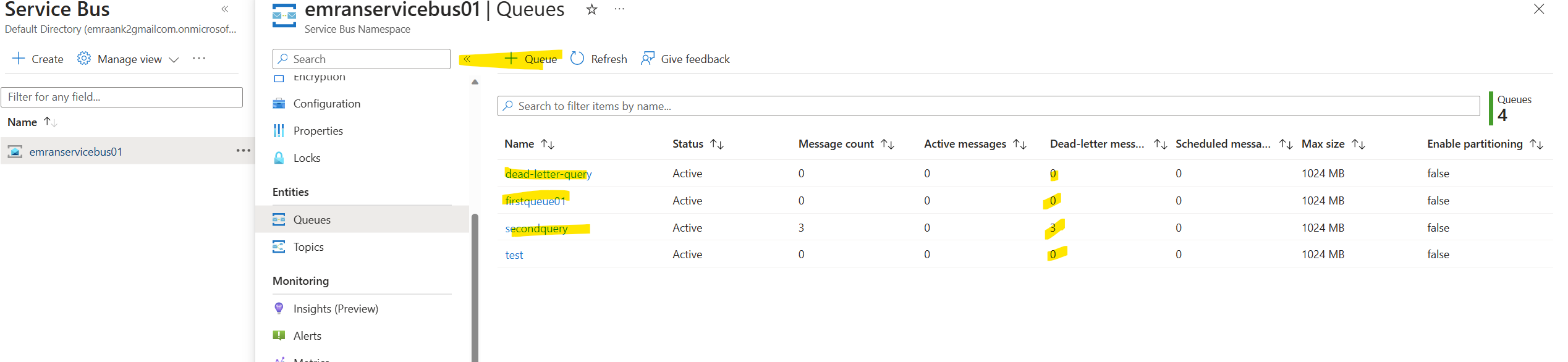Collapse the resource menu with double chevron
This screenshot has height=362, width=1568.
tap(467, 59)
